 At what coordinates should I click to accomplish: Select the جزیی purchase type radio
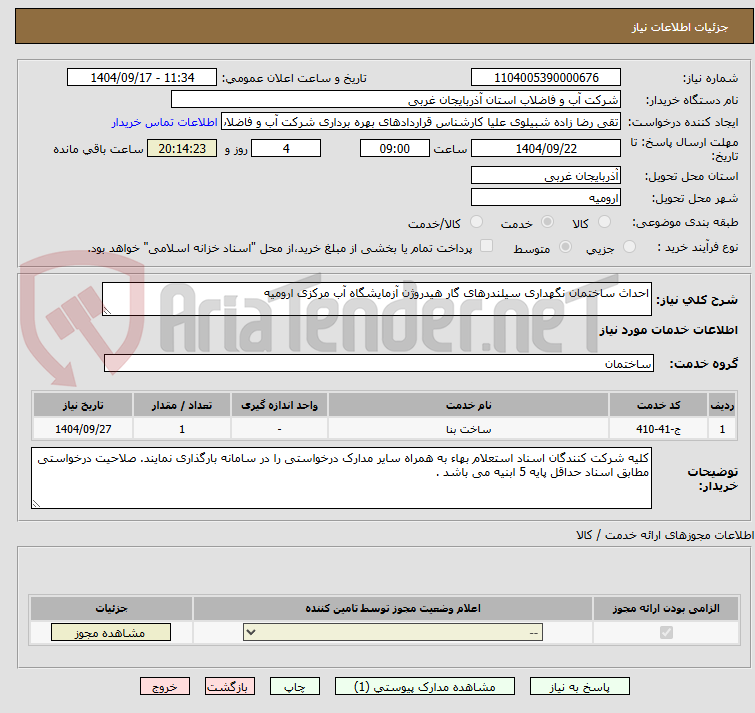point(629,247)
